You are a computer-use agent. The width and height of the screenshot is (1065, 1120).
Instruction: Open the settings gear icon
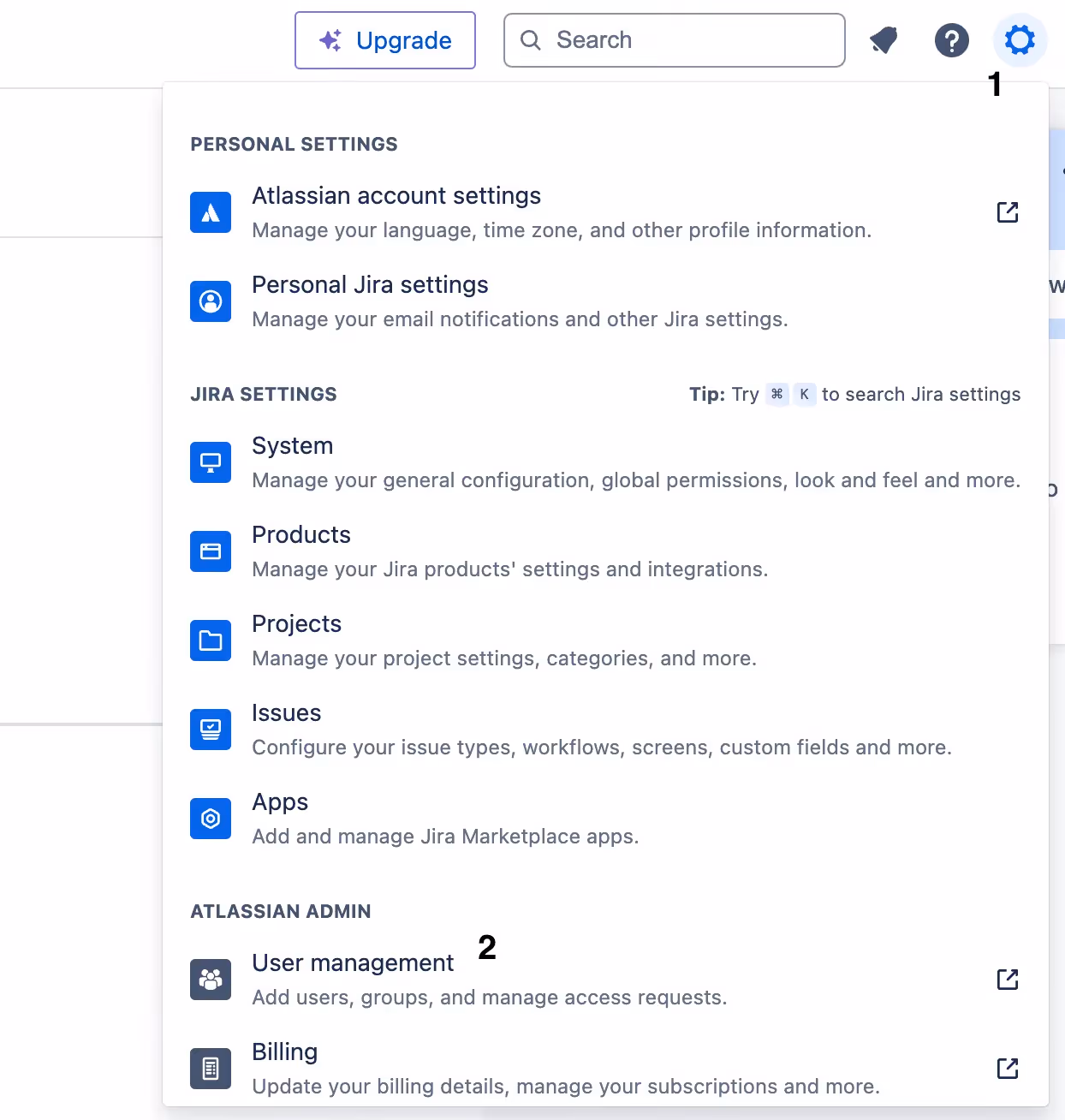pyautogui.click(x=1020, y=40)
